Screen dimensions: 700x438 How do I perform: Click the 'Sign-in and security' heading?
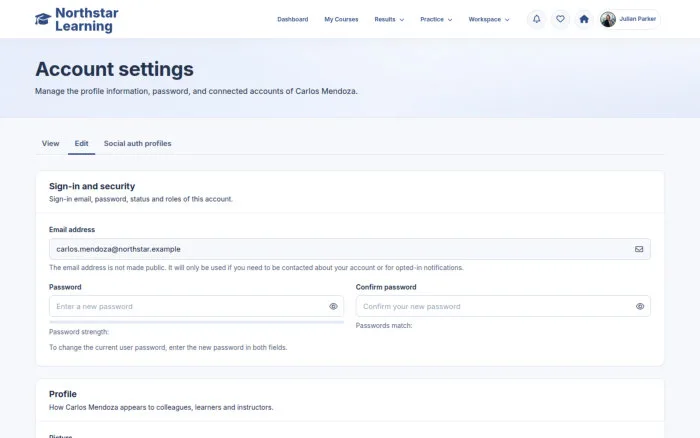click(92, 186)
